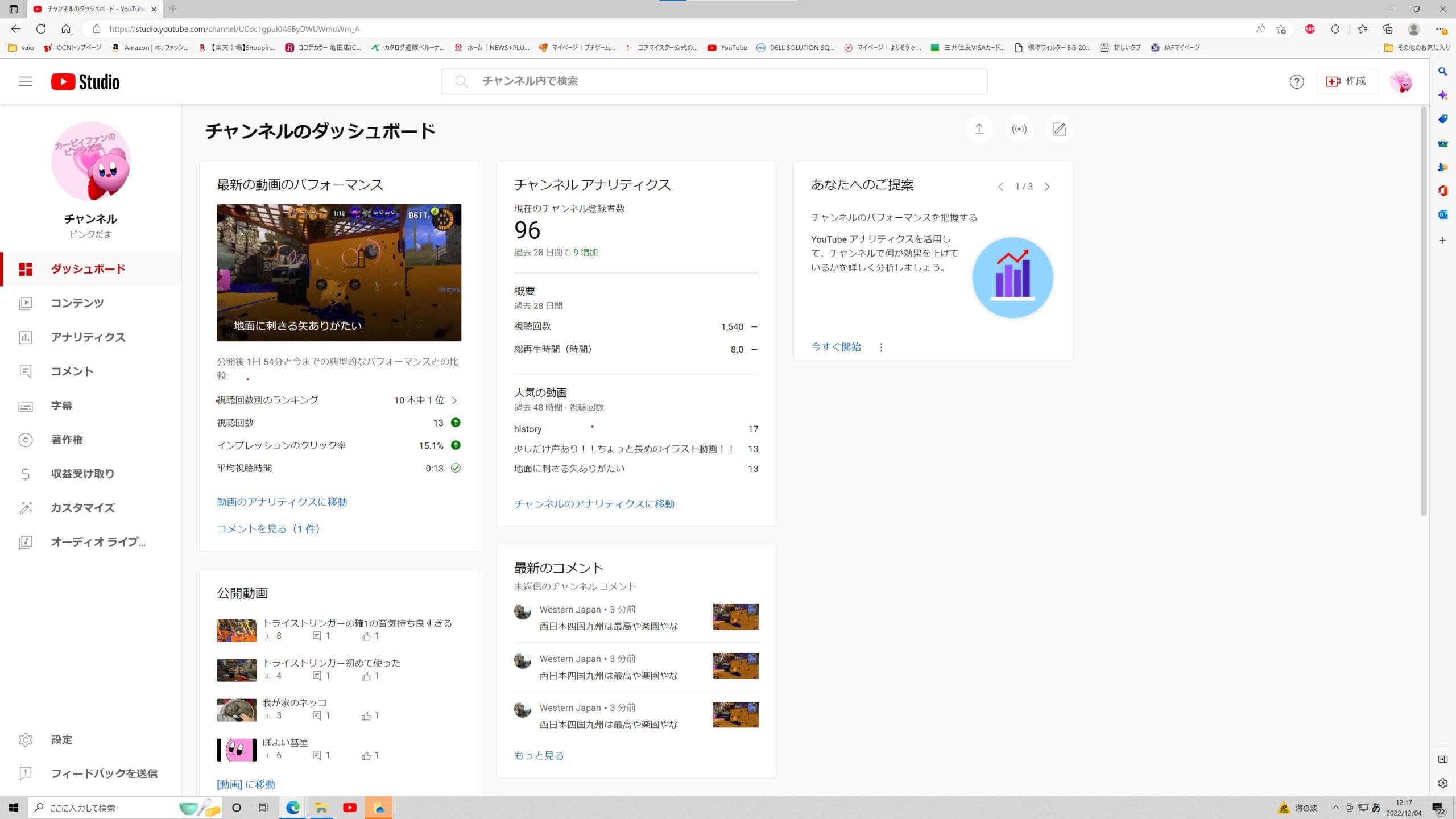This screenshot has height=819, width=1456.
Task: Click thumbnail of 我が家のネッコ
Action: (x=237, y=710)
